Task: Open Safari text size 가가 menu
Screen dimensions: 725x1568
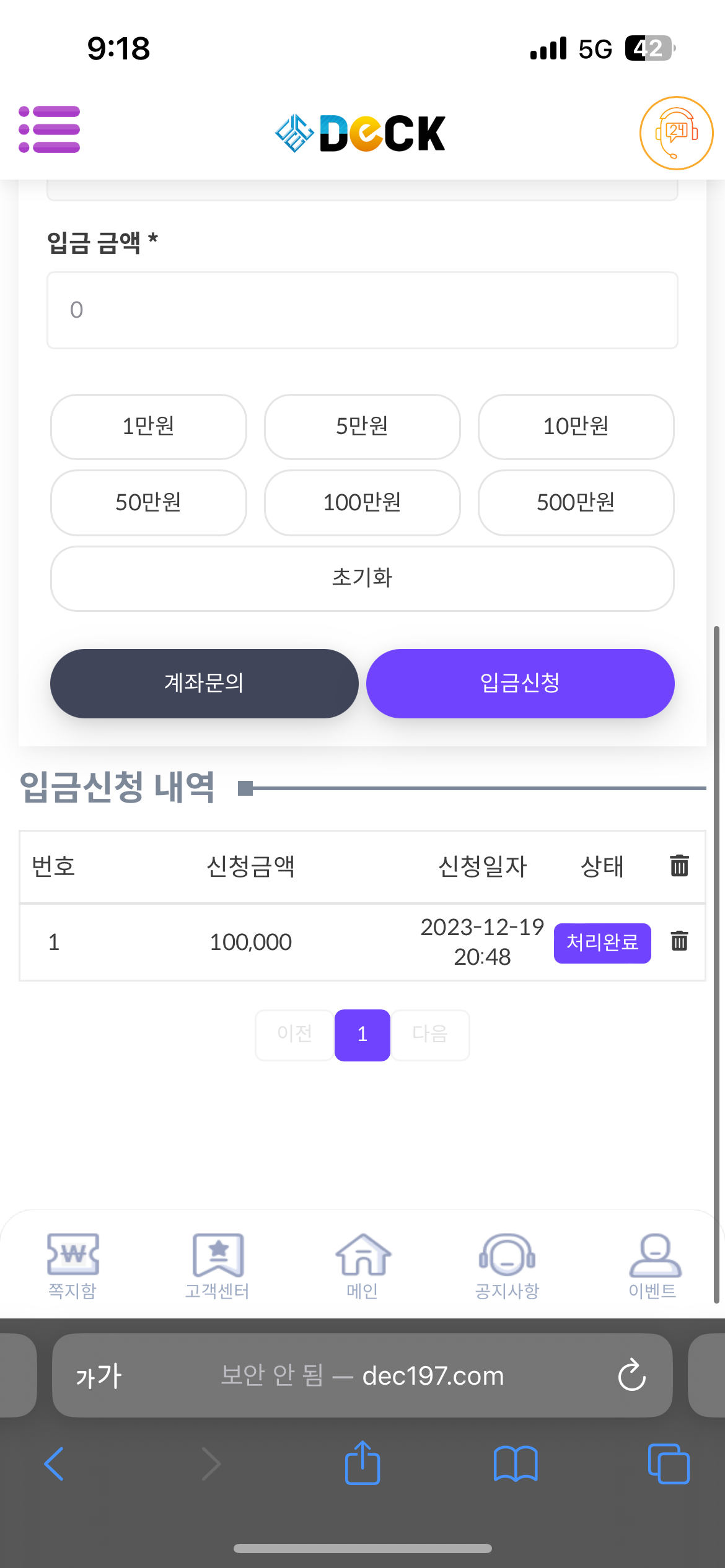Action: pos(99,1375)
